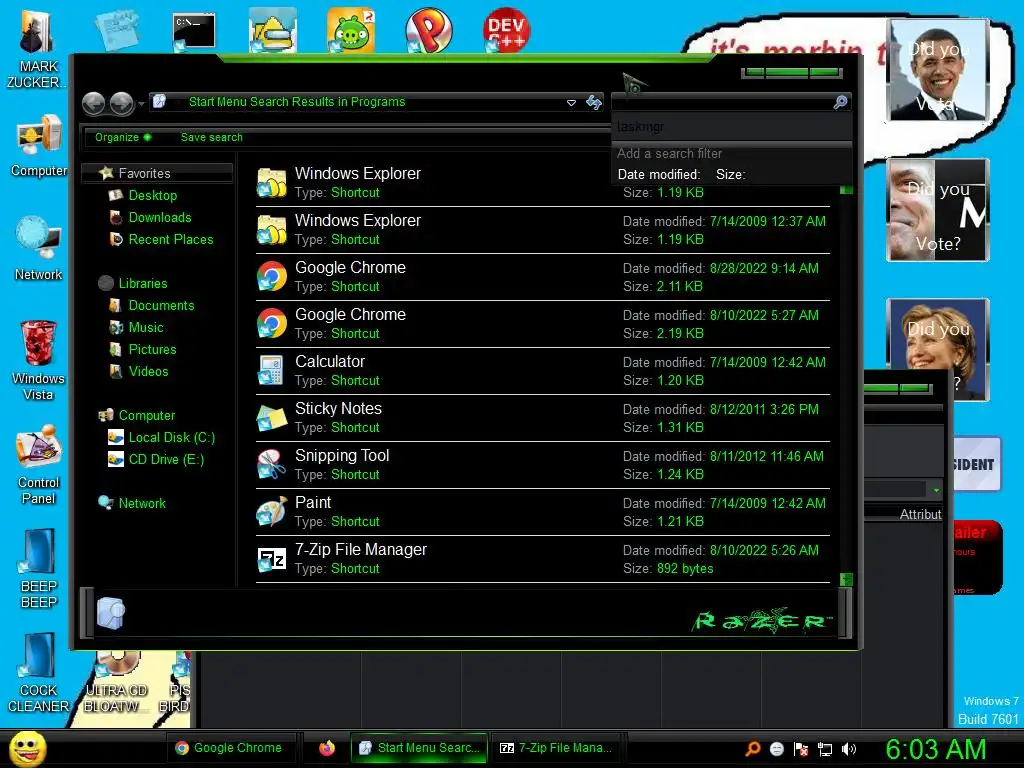Click the Network desktop icon
This screenshot has height=768, width=1024.
(x=39, y=249)
